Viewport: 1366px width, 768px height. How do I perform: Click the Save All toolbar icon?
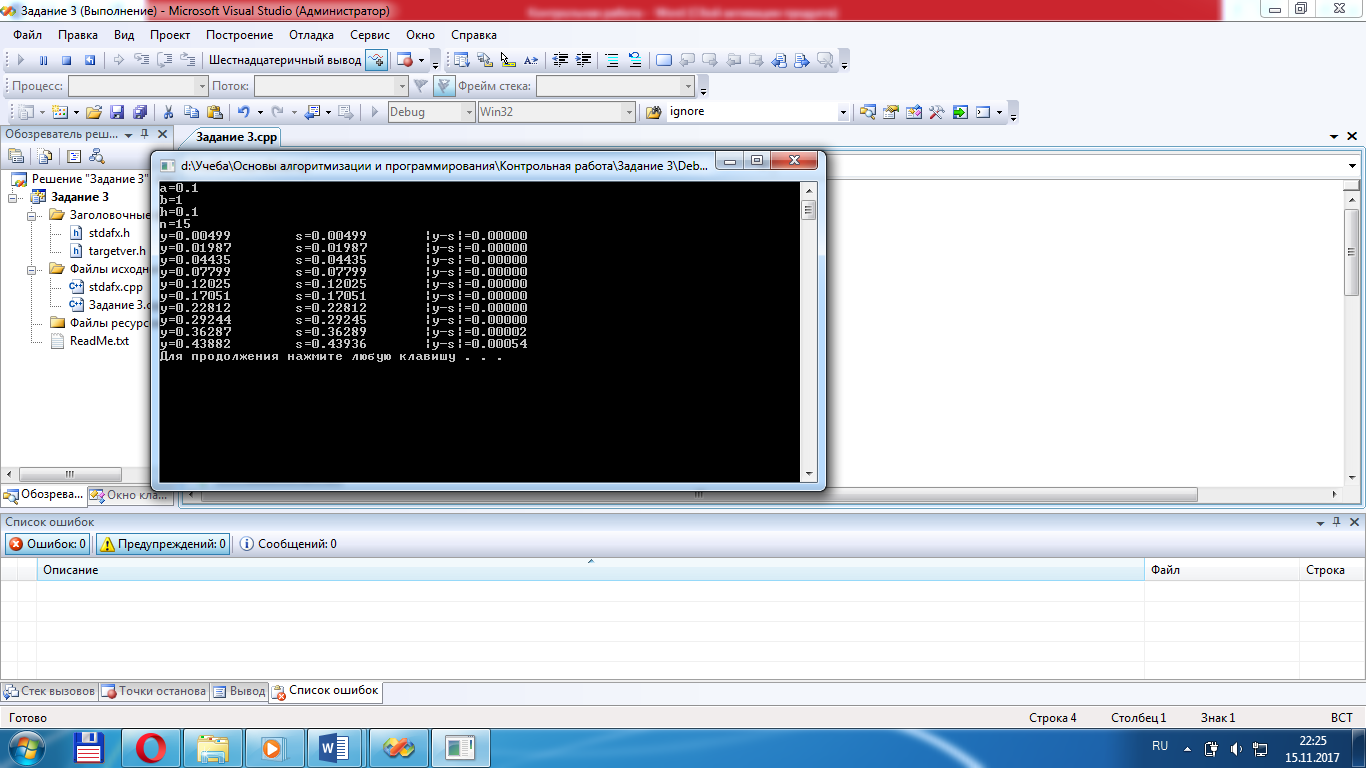pos(140,112)
